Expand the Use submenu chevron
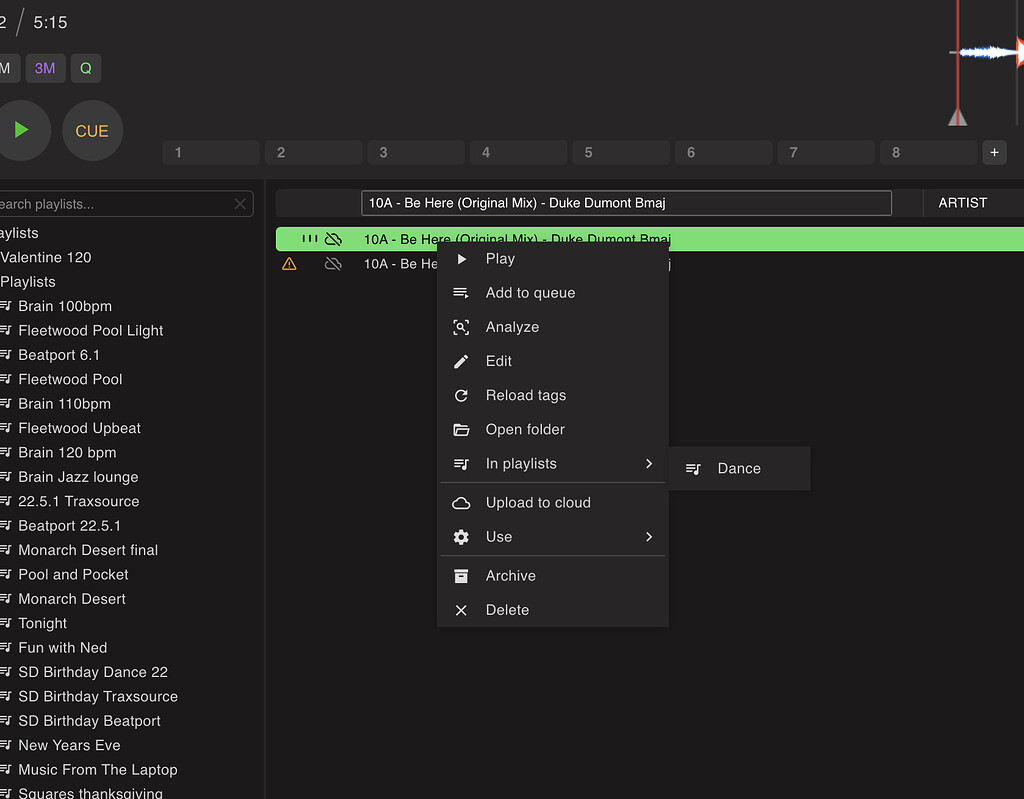Image resolution: width=1024 pixels, height=799 pixels. tap(649, 537)
